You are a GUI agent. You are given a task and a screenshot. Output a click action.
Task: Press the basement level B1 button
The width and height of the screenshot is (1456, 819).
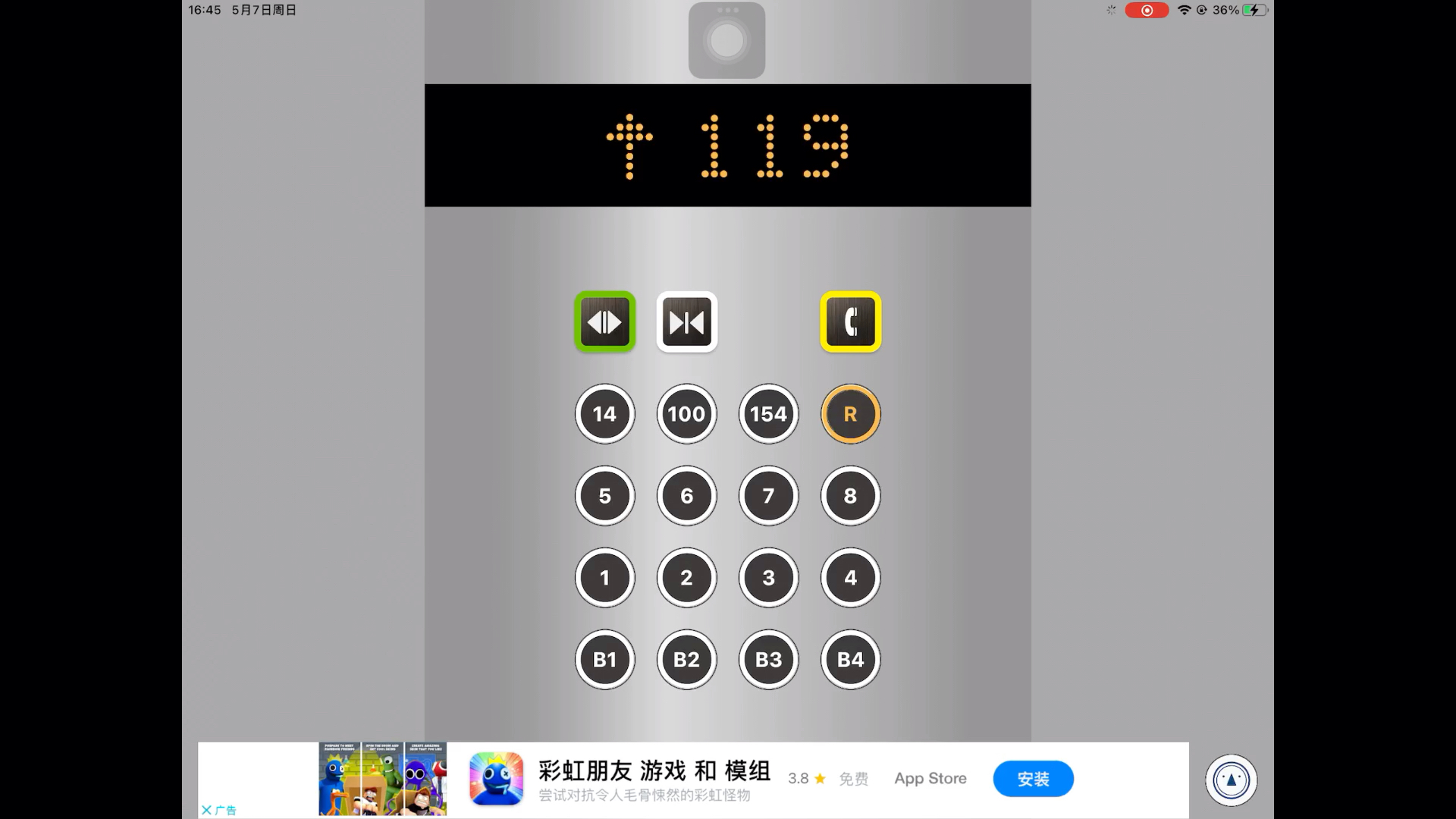[x=605, y=659]
